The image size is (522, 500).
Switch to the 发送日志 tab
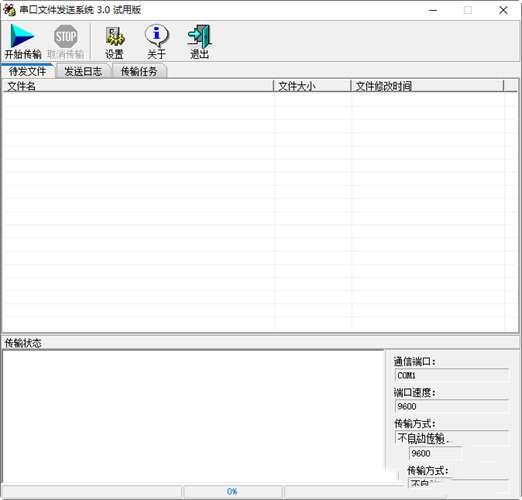[83, 71]
